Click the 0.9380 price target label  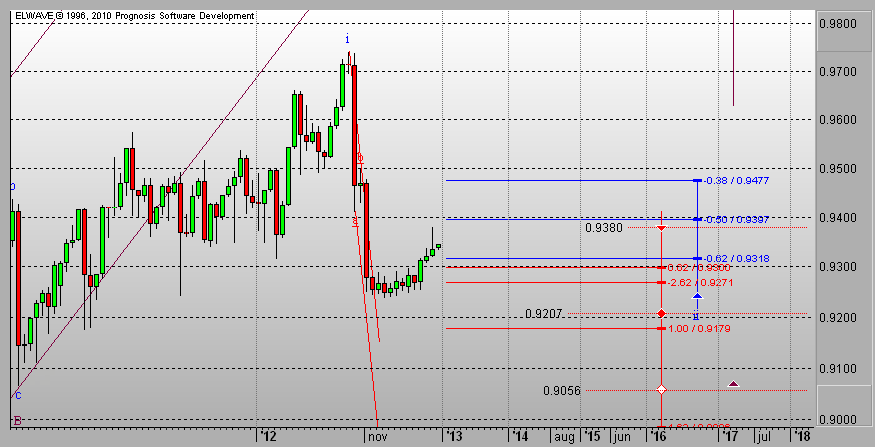click(x=603, y=228)
